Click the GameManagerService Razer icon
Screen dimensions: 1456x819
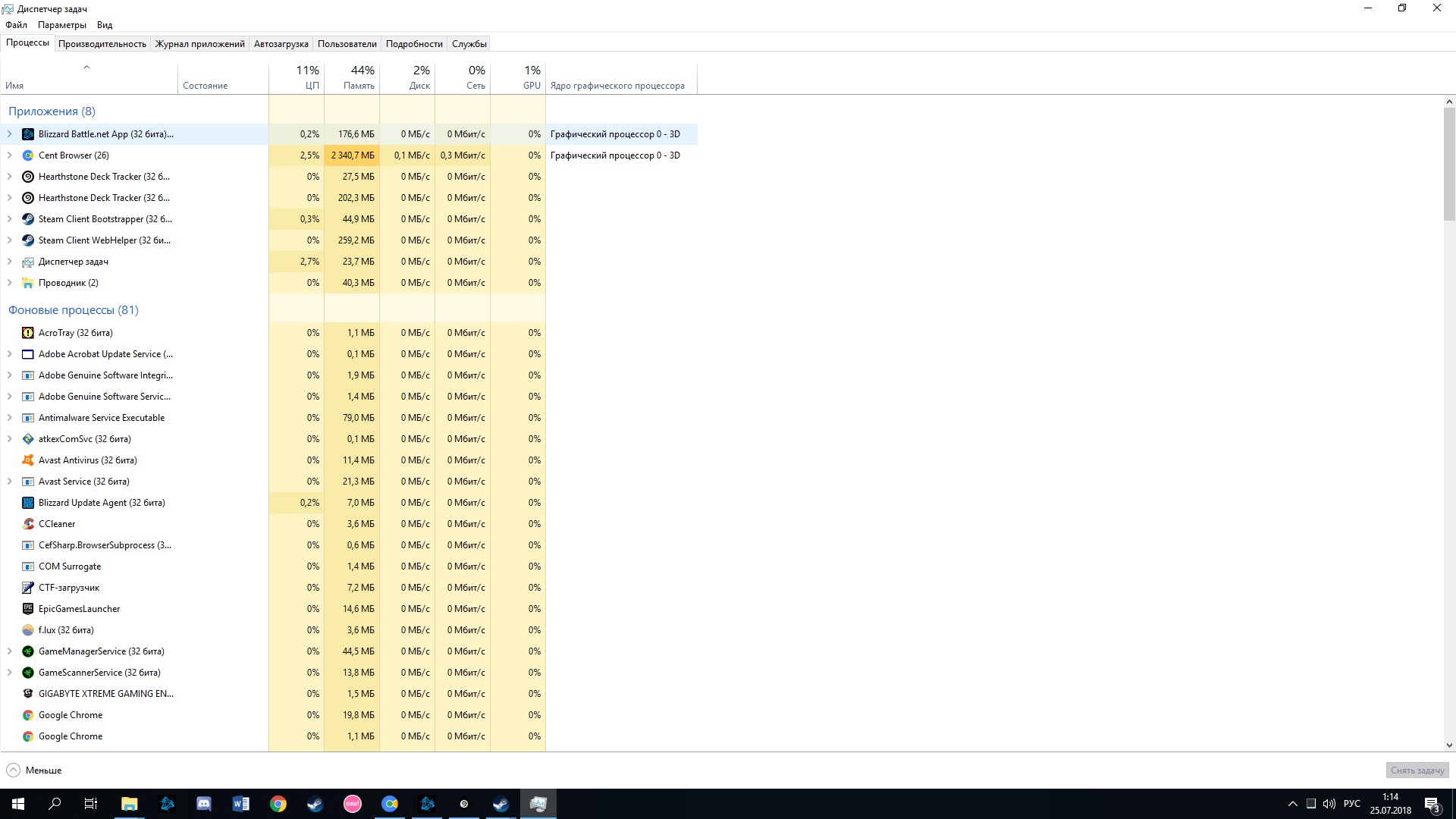pos(28,651)
